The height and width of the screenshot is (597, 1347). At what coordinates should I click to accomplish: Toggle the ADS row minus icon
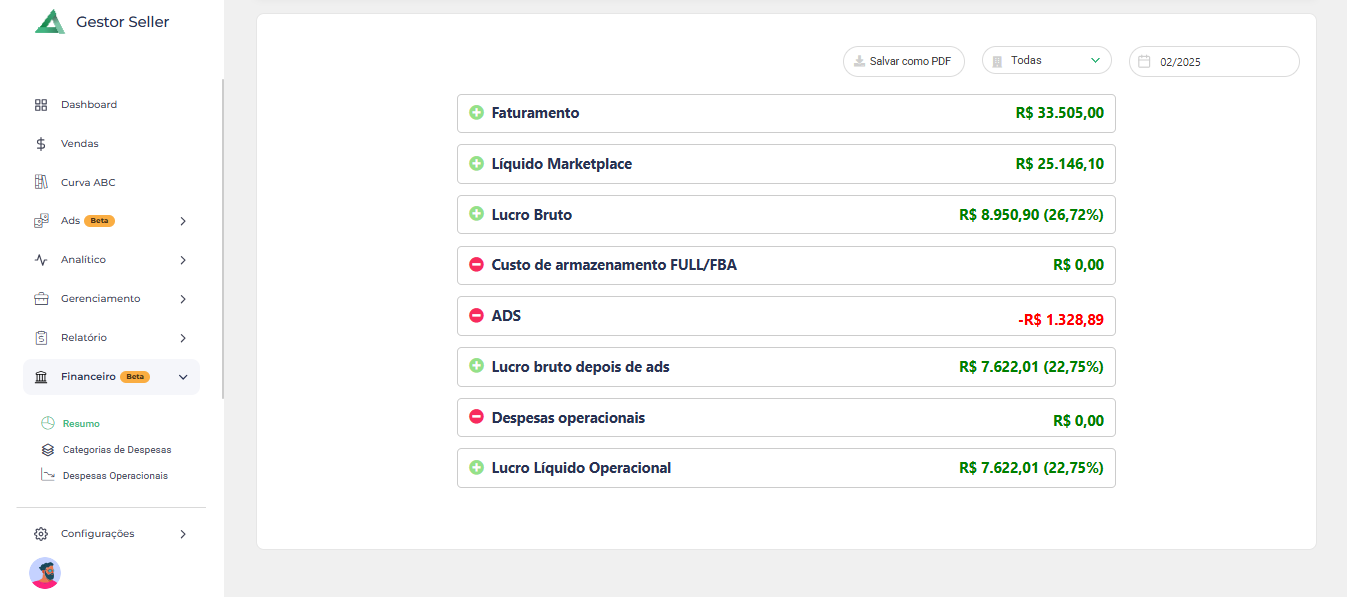point(476,316)
